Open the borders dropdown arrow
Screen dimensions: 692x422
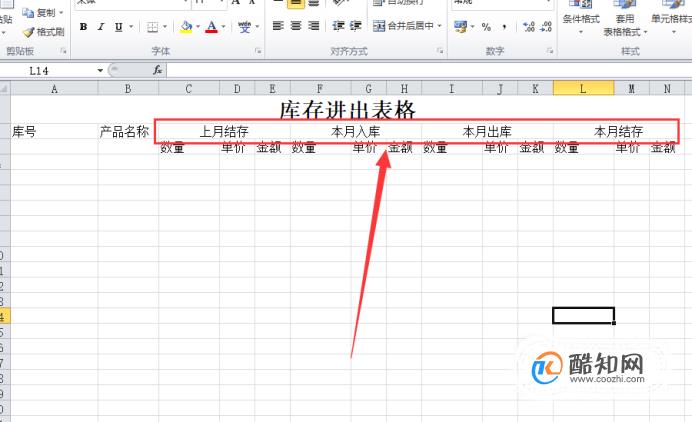[x=165, y=27]
